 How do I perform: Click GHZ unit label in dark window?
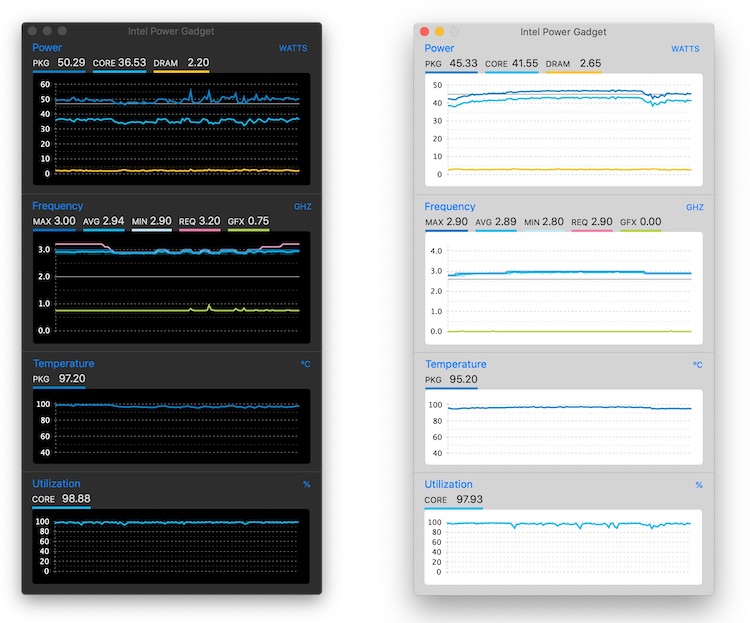(x=303, y=207)
